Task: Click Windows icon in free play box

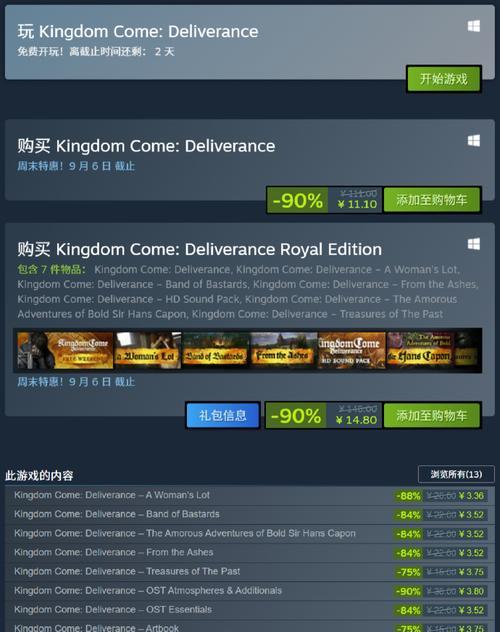Action: coord(474,27)
